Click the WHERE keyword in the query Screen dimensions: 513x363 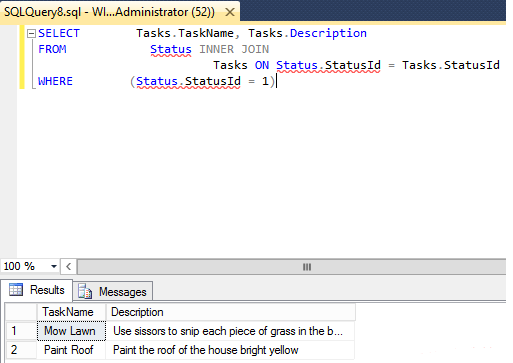(55, 81)
